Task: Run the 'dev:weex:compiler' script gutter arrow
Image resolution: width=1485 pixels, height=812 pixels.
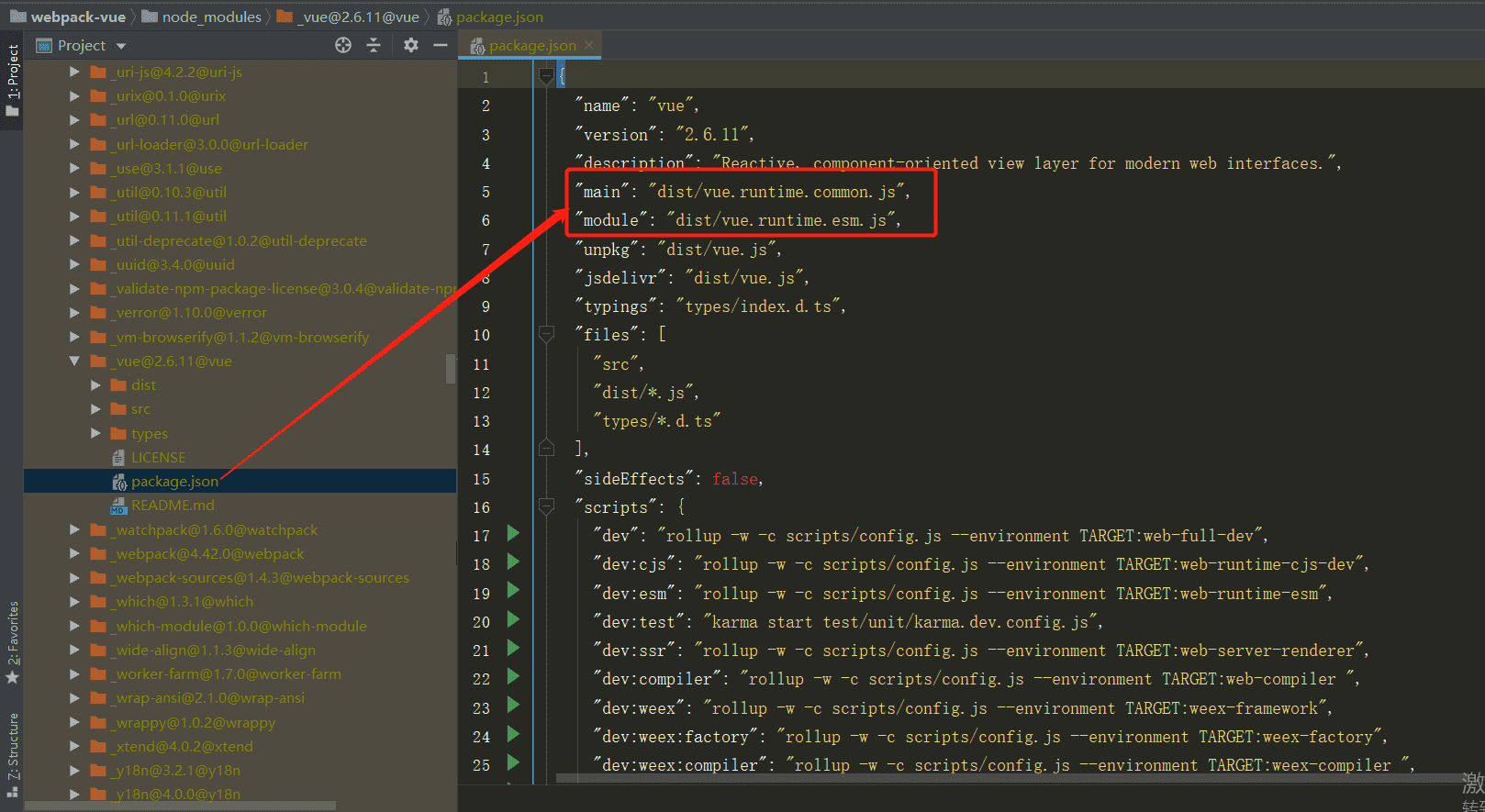Action: point(513,762)
